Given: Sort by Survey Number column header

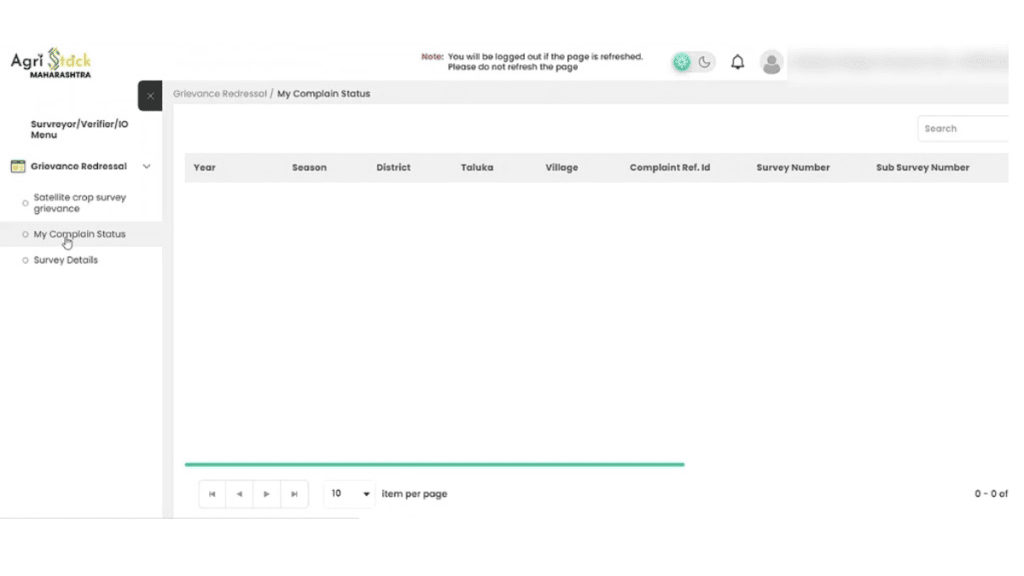Looking at the screenshot, I should tap(793, 168).
